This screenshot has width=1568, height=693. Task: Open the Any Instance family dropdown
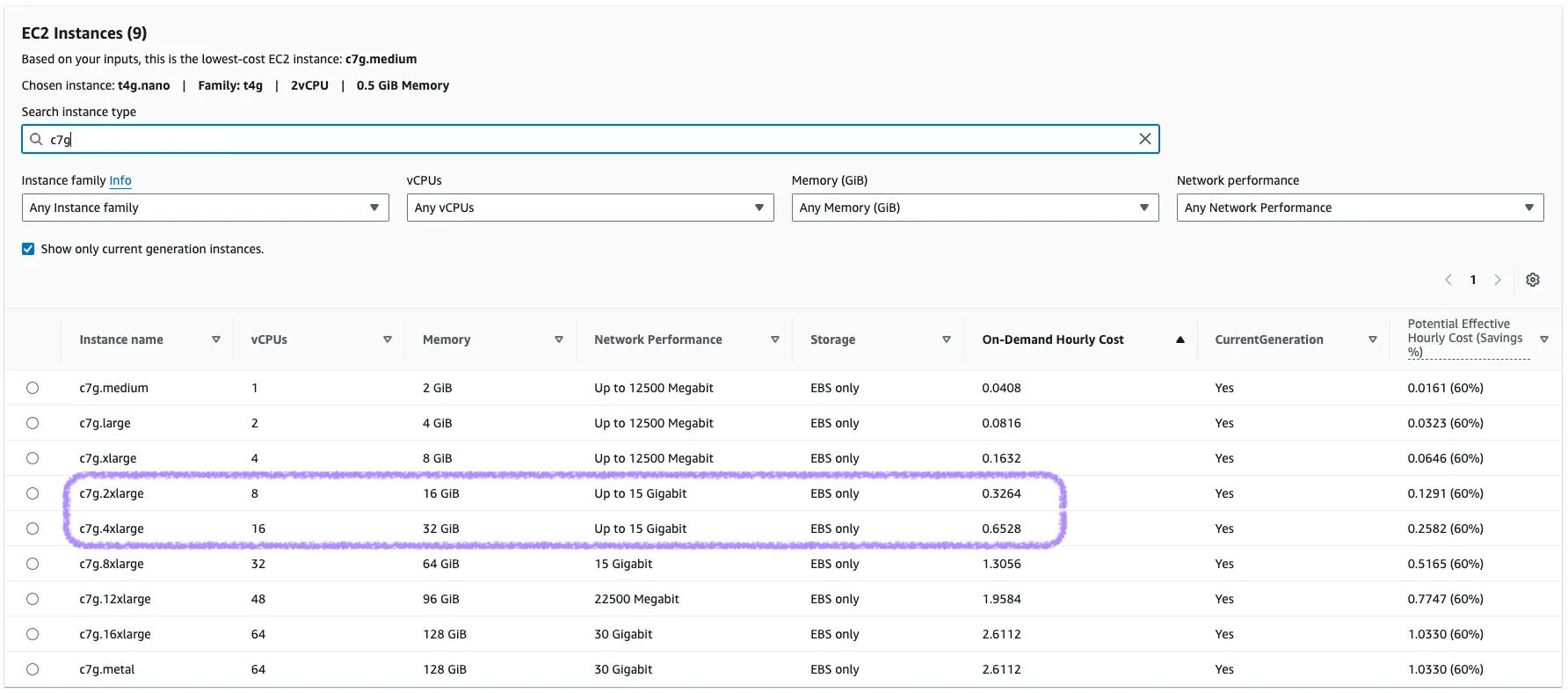click(x=205, y=208)
